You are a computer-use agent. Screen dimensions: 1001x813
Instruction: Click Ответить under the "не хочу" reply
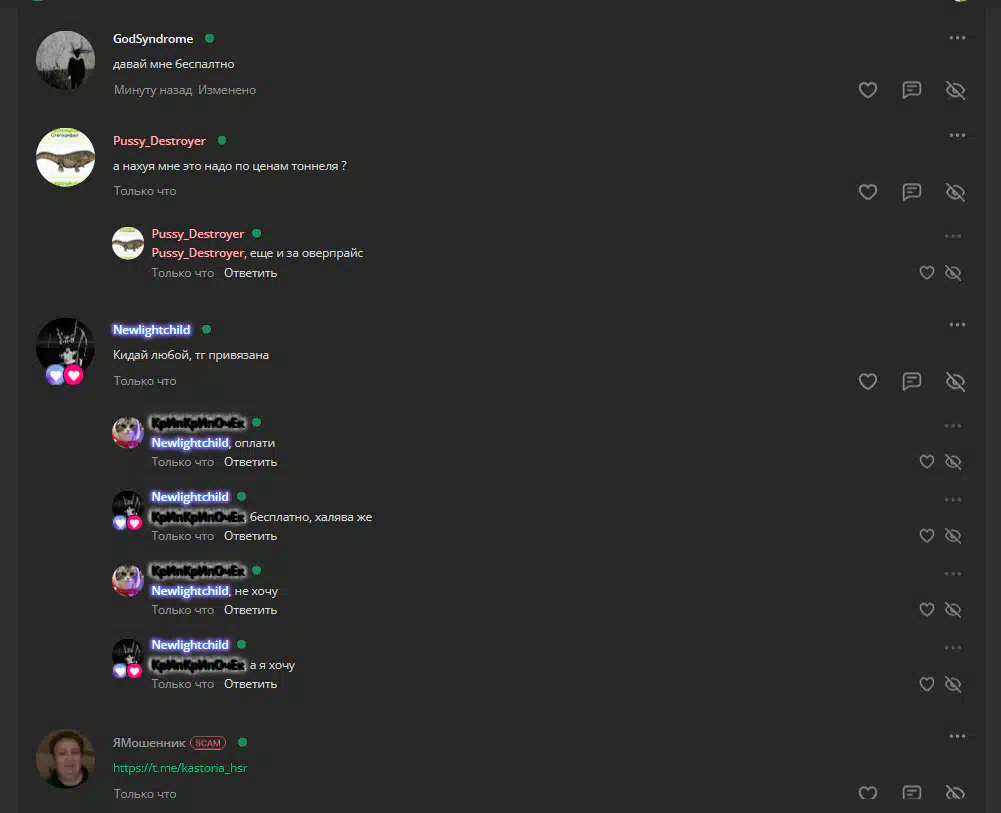pos(250,610)
